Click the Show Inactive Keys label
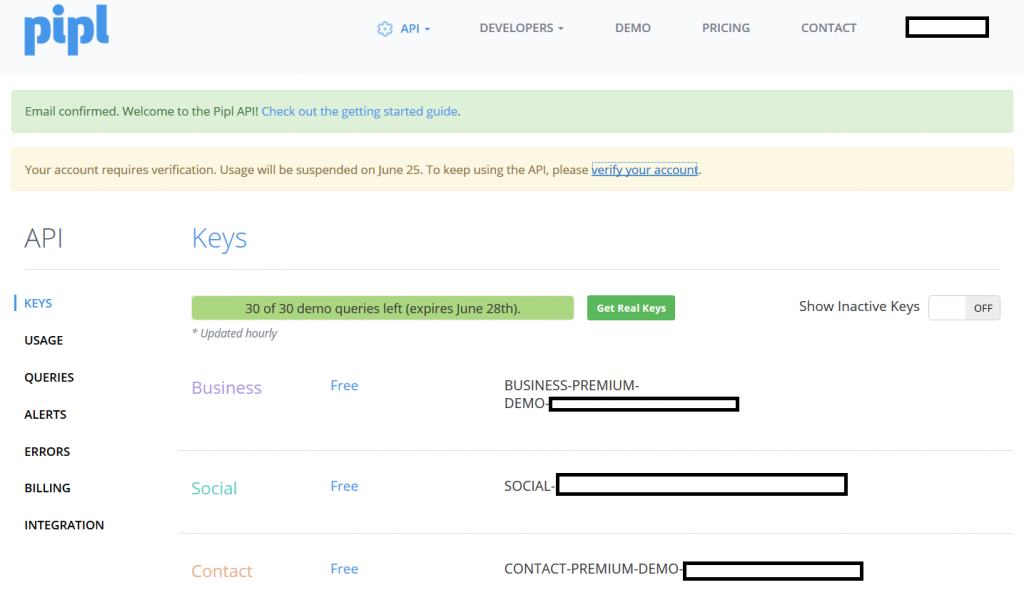Image resolution: width=1024 pixels, height=590 pixels. 859,306
